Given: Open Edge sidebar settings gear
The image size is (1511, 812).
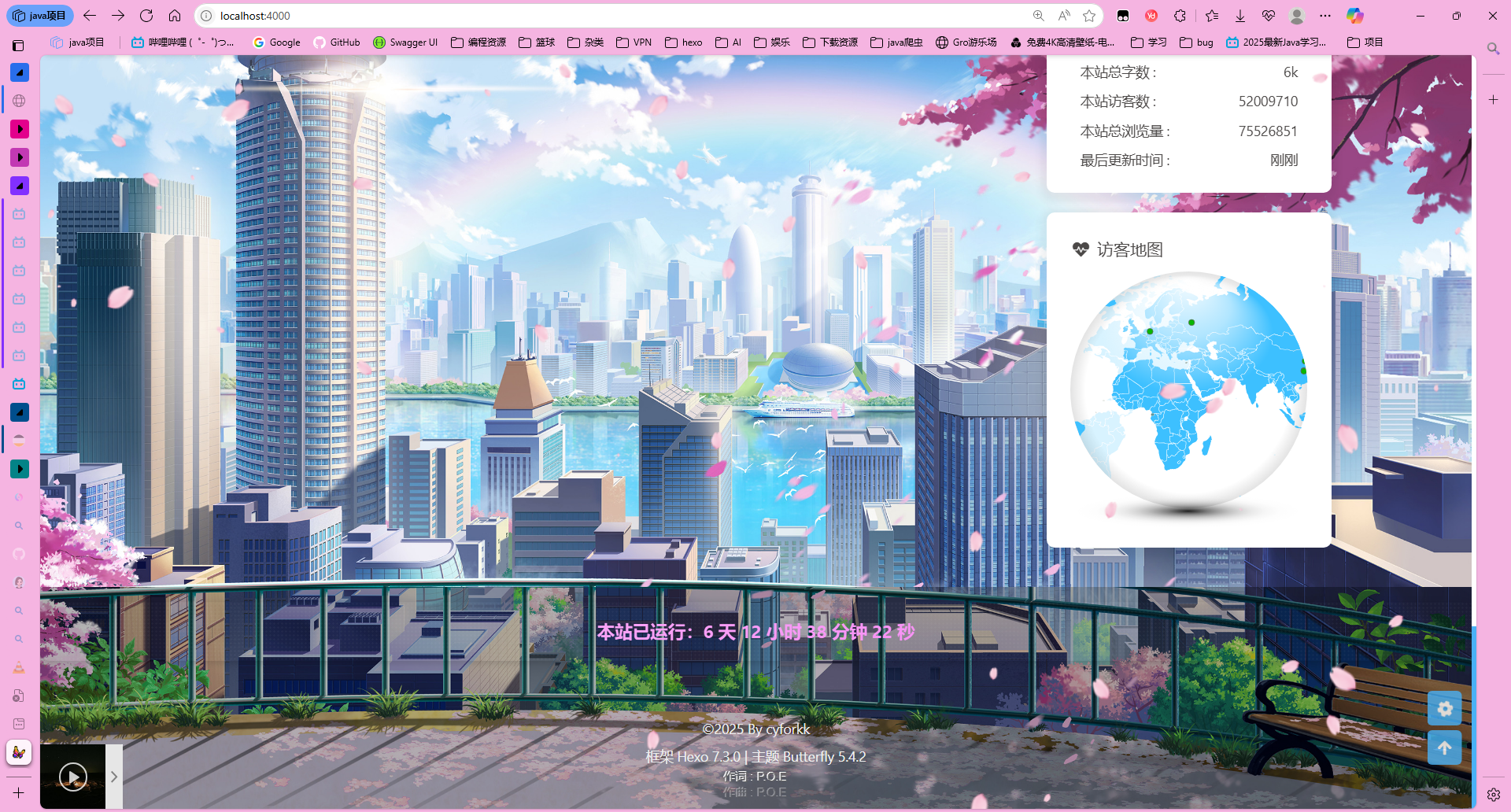Looking at the screenshot, I should point(1493,795).
